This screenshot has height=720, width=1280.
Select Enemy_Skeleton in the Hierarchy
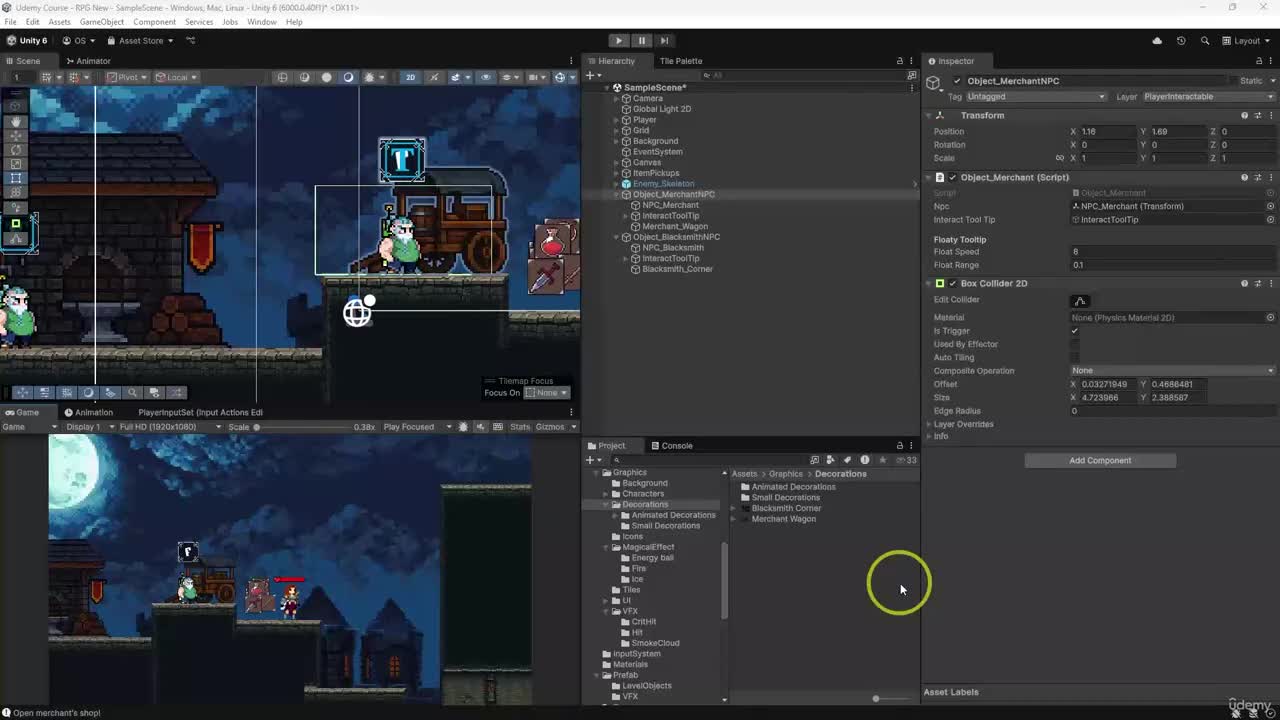tap(663, 184)
